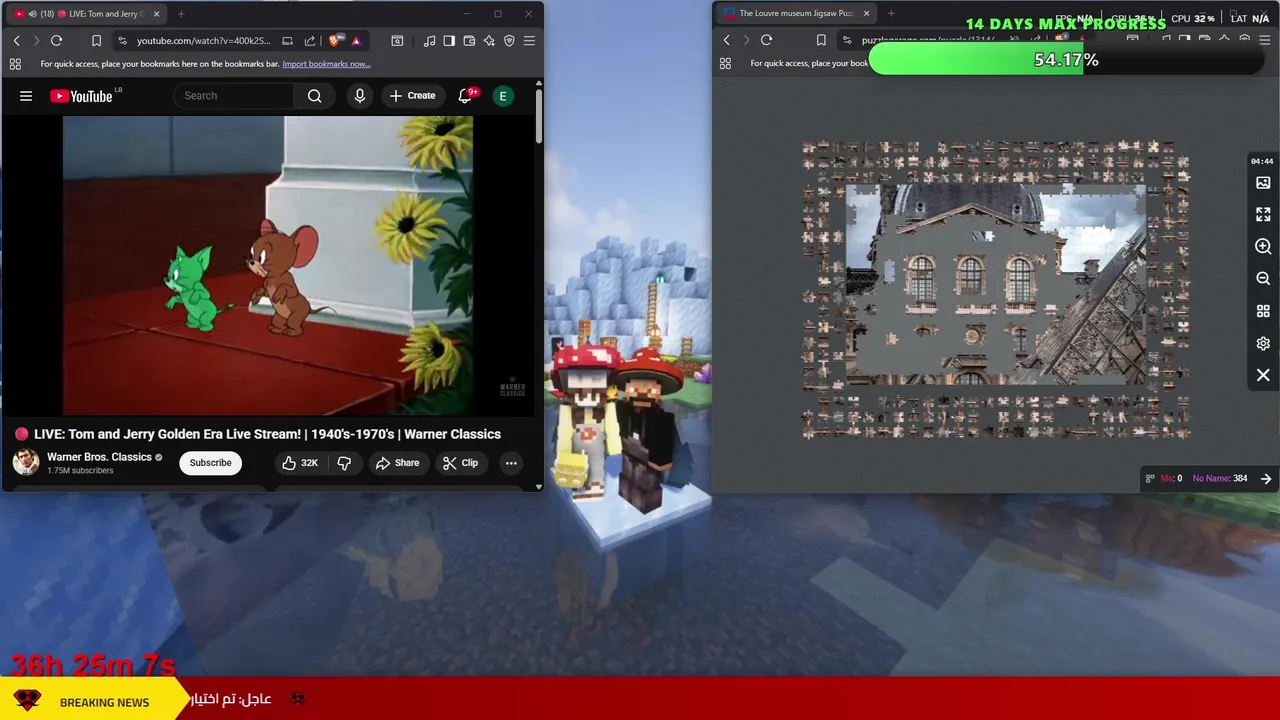The width and height of the screenshot is (1280, 720).
Task: Click the 54.17% progress bar
Action: [x=1067, y=60]
